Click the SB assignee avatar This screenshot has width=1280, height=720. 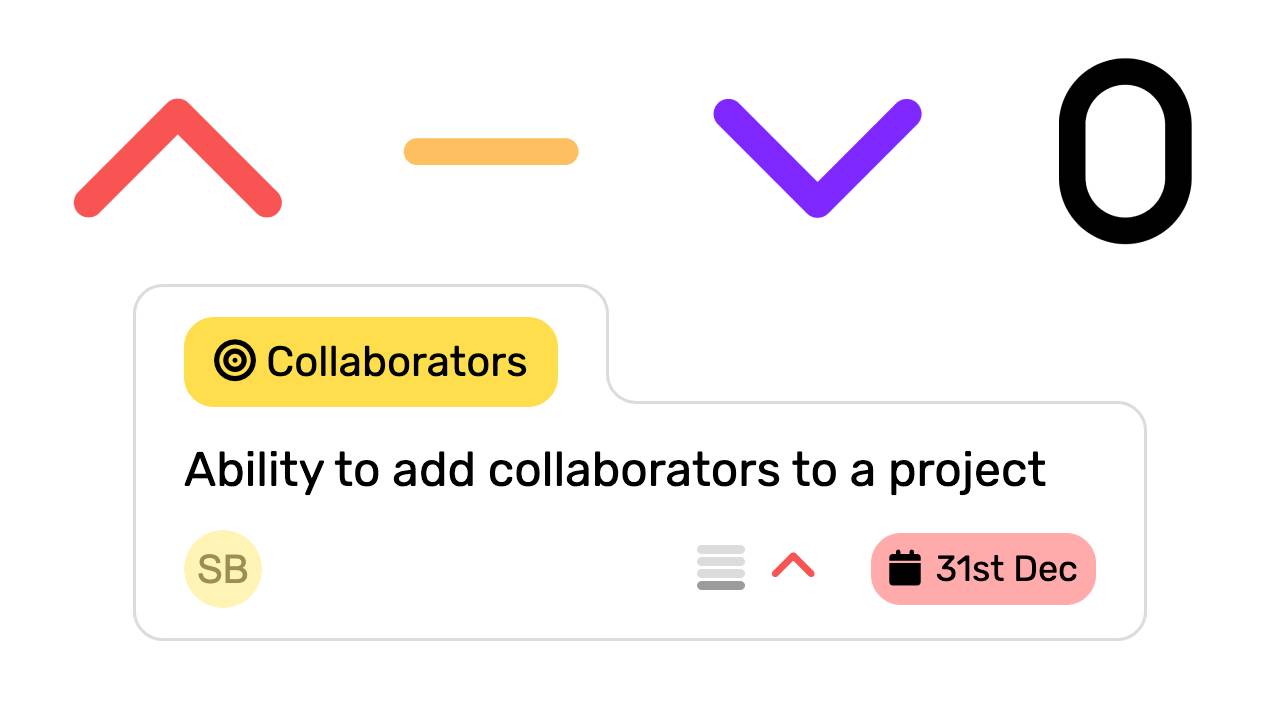(223, 569)
